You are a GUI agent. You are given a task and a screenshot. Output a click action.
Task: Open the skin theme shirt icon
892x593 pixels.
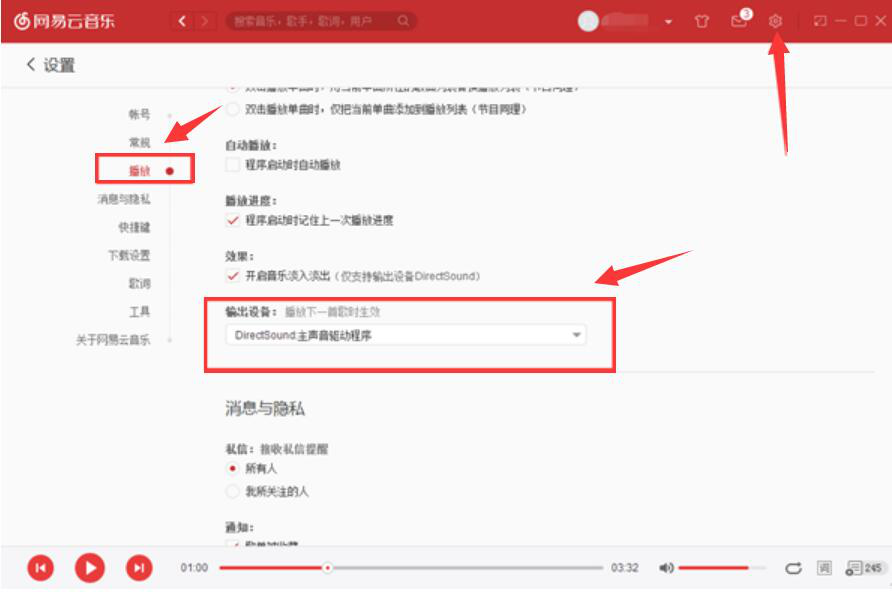(x=702, y=21)
